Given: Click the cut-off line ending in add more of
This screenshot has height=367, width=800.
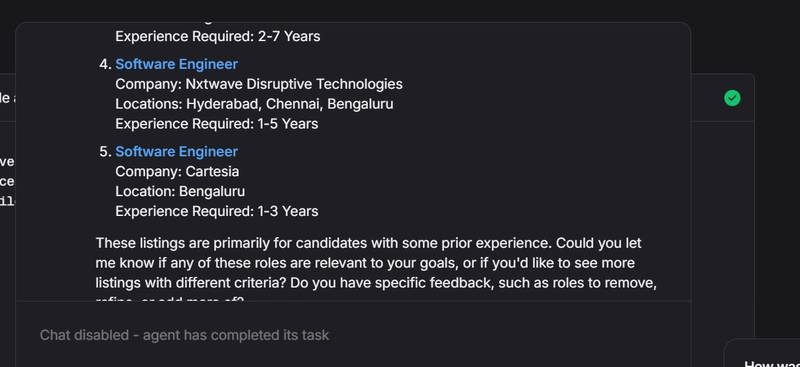Looking at the screenshot, I should 170,299.
